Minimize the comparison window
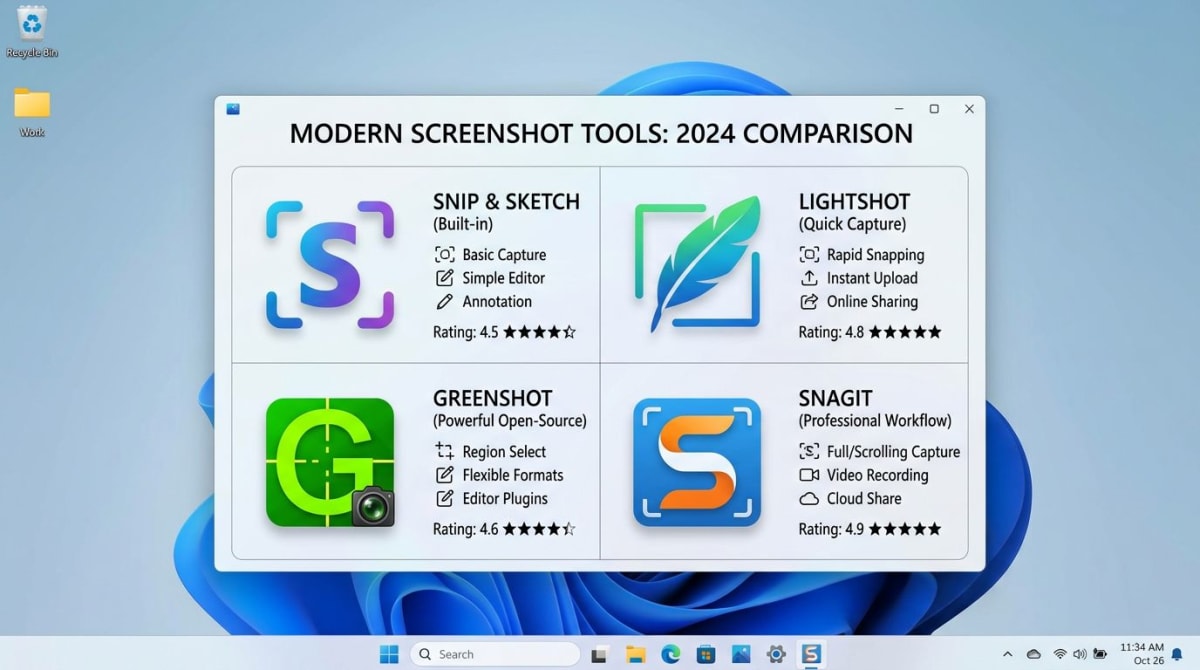 click(x=899, y=109)
